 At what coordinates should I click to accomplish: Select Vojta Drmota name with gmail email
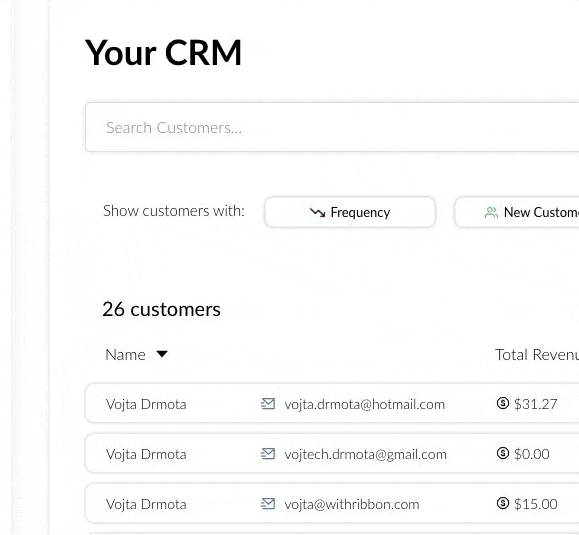coord(146,454)
